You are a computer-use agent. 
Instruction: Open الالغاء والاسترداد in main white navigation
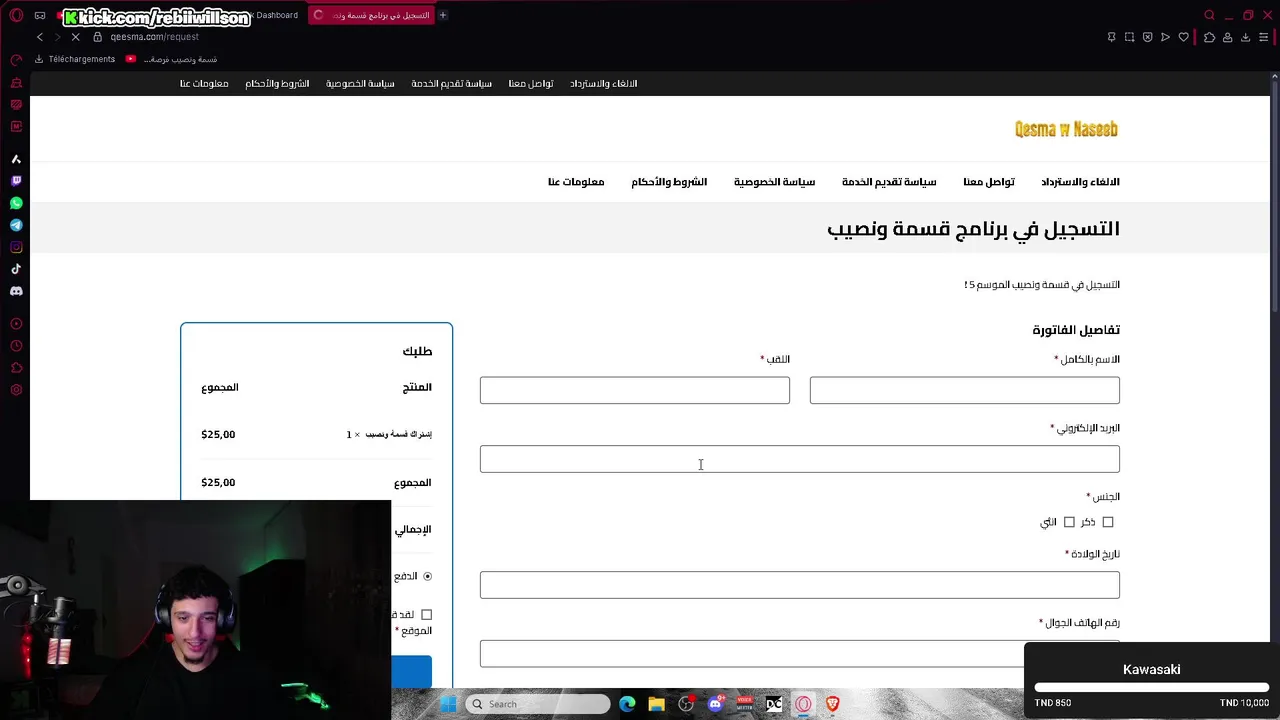click(x=1080, y=182)
